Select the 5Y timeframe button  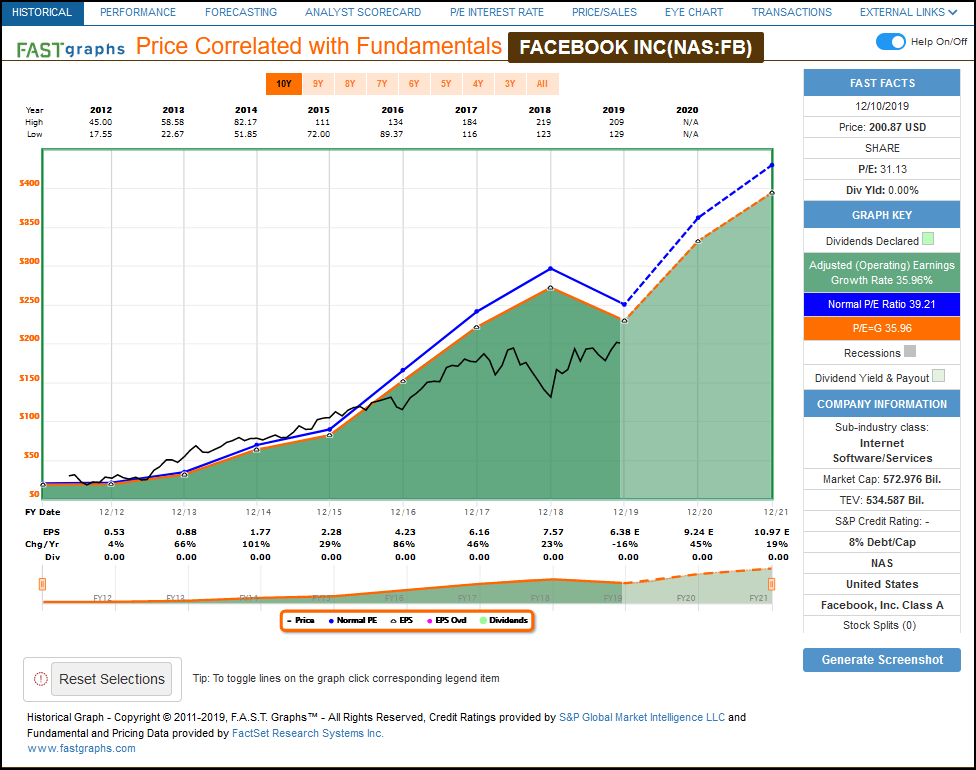[x=446, y=84]
